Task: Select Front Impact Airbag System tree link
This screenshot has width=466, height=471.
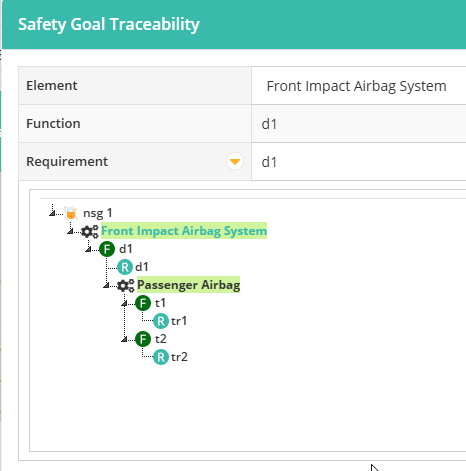Action: coord(184,231)
